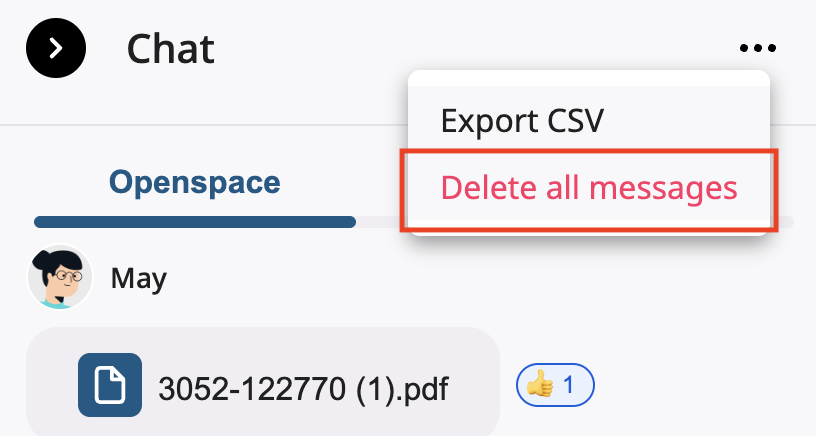This screenshot has height=436, width=816.
Task: Choose Delete all messages
Action: click(588, 188)
